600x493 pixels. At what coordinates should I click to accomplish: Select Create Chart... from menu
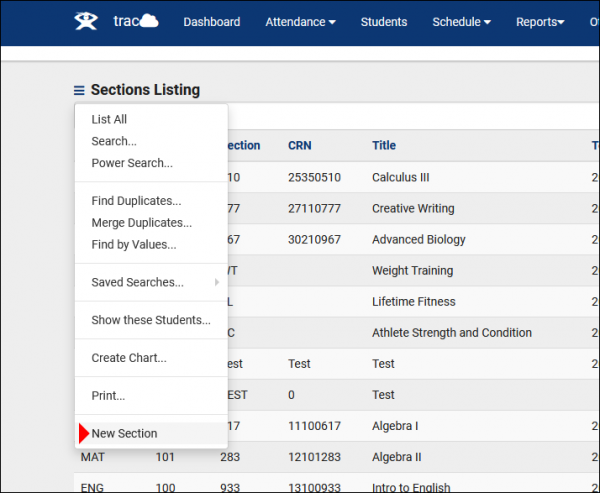129,358
